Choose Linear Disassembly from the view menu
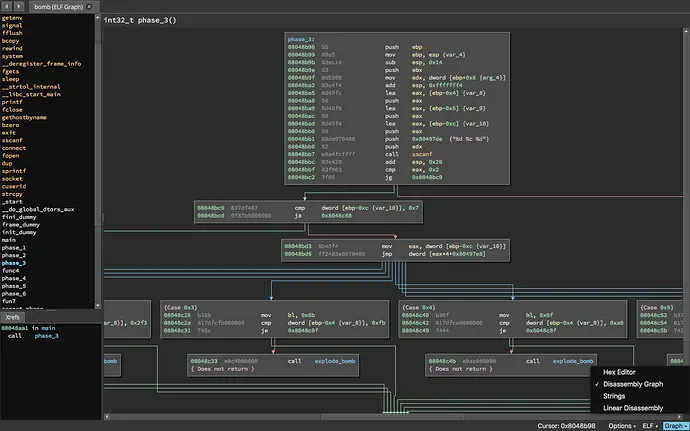This screenshot has width=690, height=431. (x=633, y=408)
